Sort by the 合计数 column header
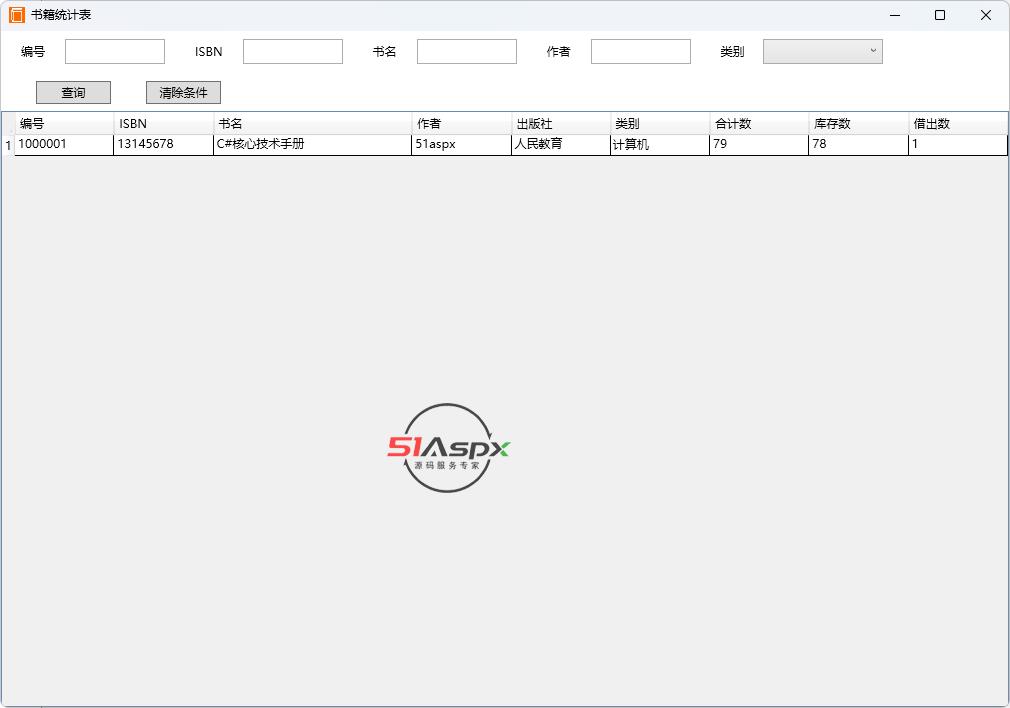Image resolution: width=1010 pixels, height=708 pixels. 759,124
